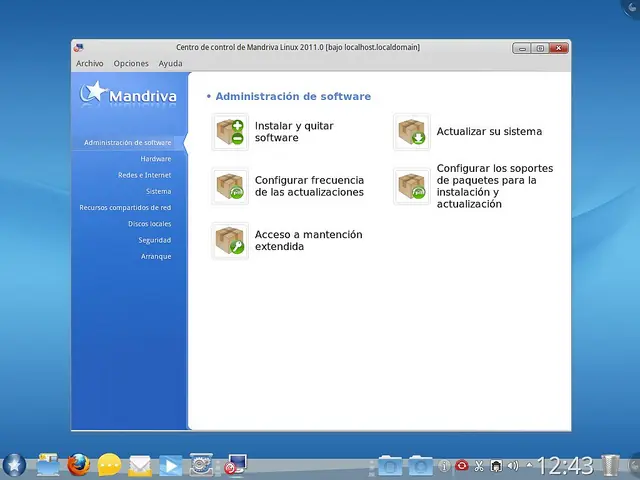This screenshot has height=480, width=640.
Task: Click the Instalar y quitar software label
Action: coord(294,132)
